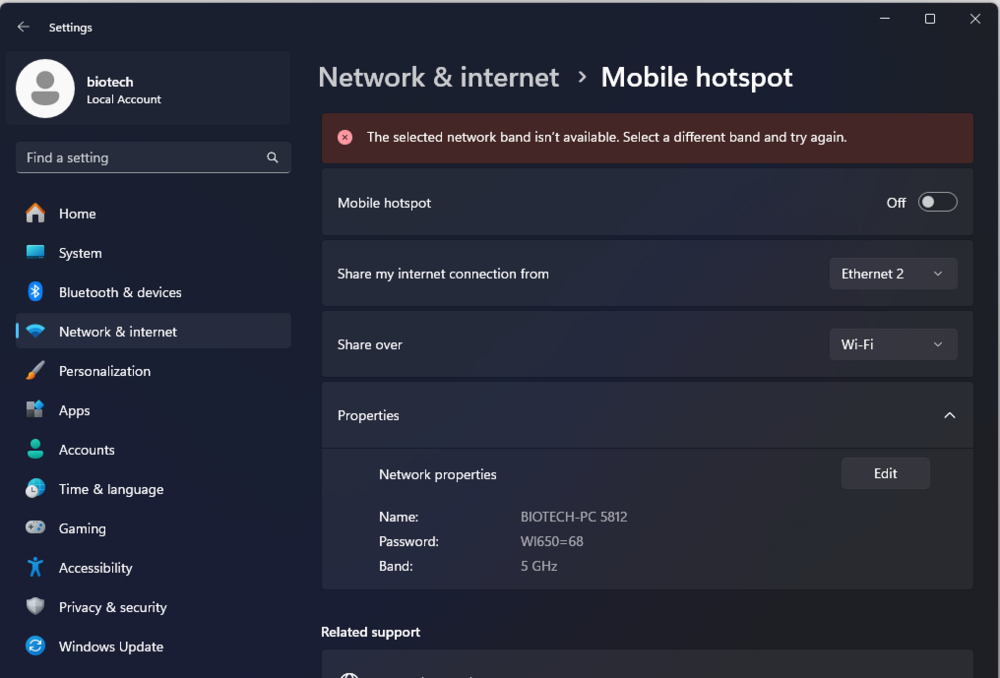Viewport: 1000px width, 678px height.
Task: Open the Ethernet 2 connection dropdown
Action: [893, 274]
